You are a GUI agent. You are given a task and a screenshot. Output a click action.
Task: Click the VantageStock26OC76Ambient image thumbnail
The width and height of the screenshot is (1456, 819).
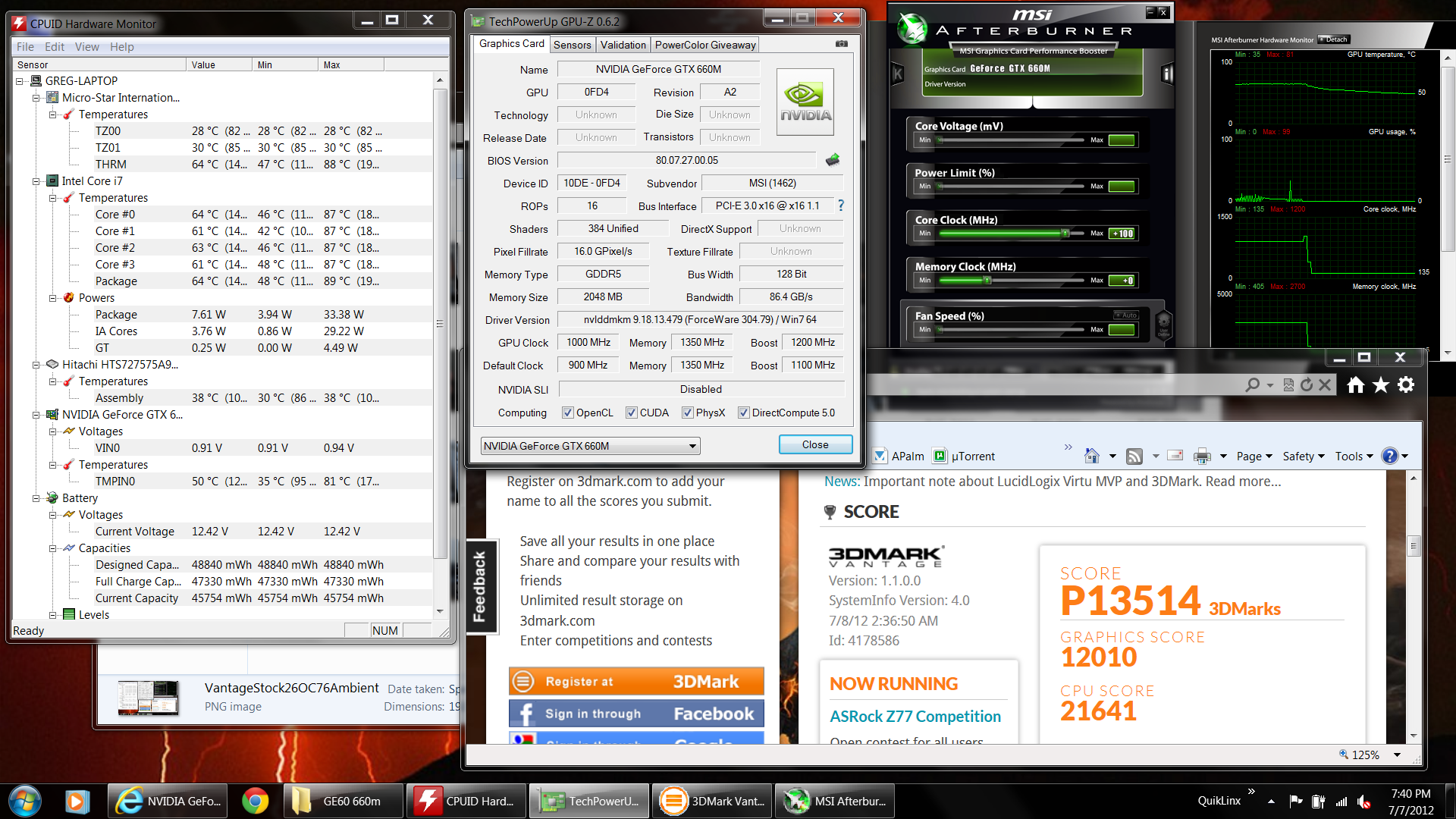tap(148, 698)
